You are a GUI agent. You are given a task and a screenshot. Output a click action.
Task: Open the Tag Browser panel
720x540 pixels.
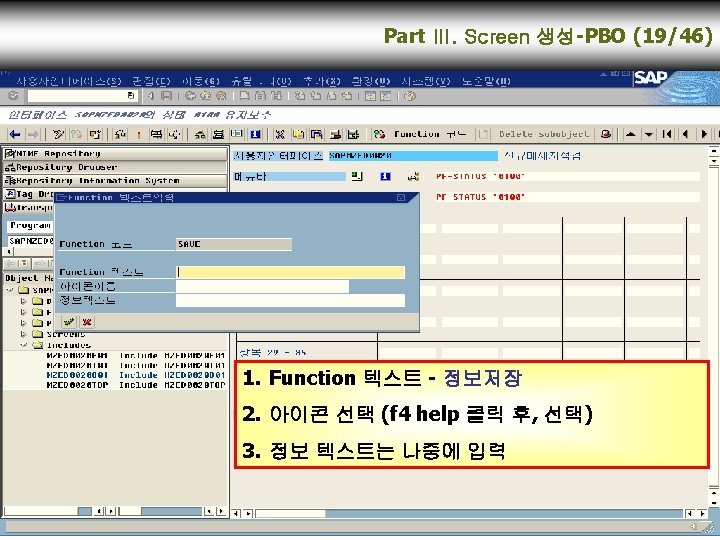tap(29, 194)
